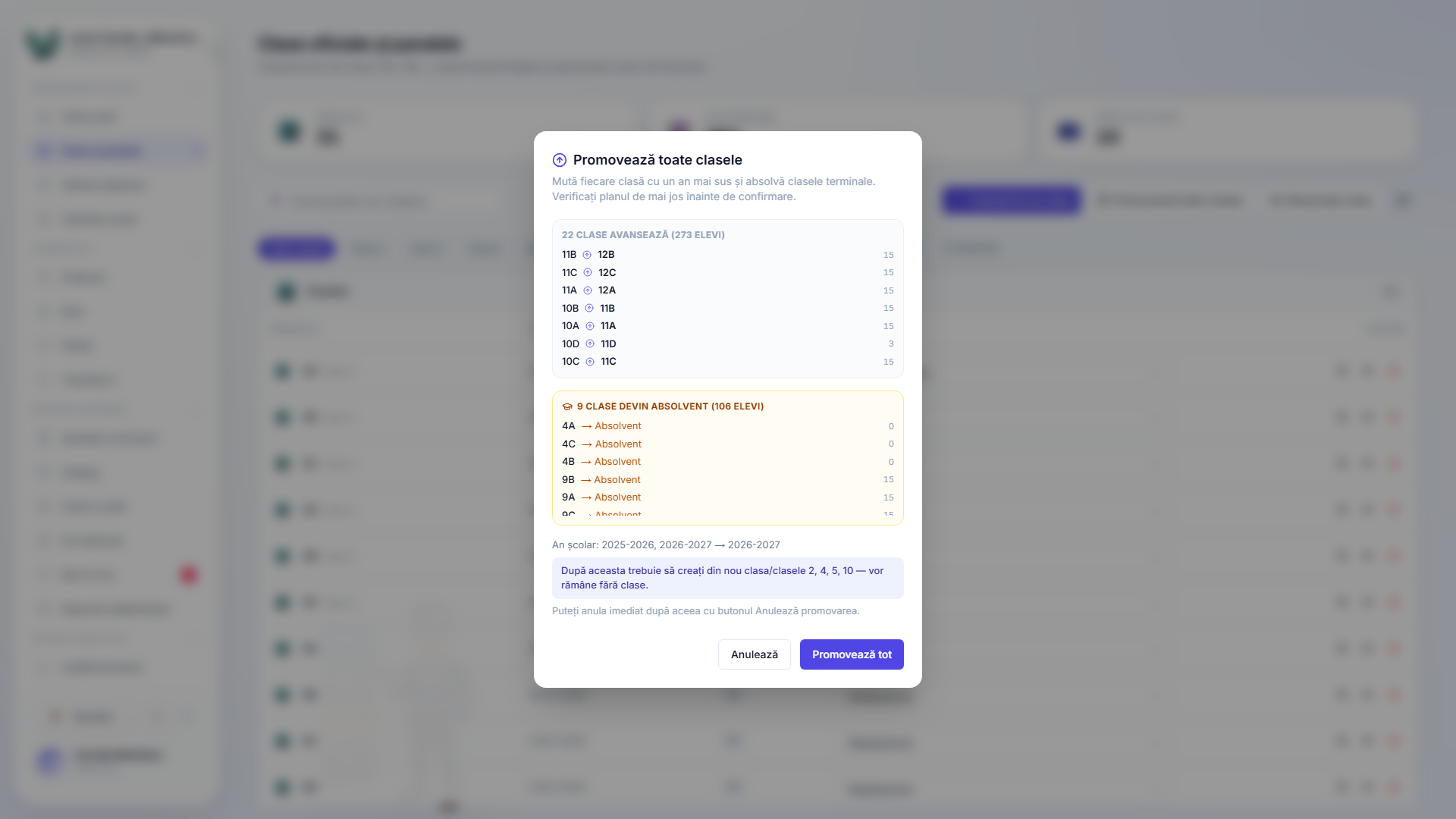
Task: Click the An școlar 2025-2026 line
Action: point(666,544)
